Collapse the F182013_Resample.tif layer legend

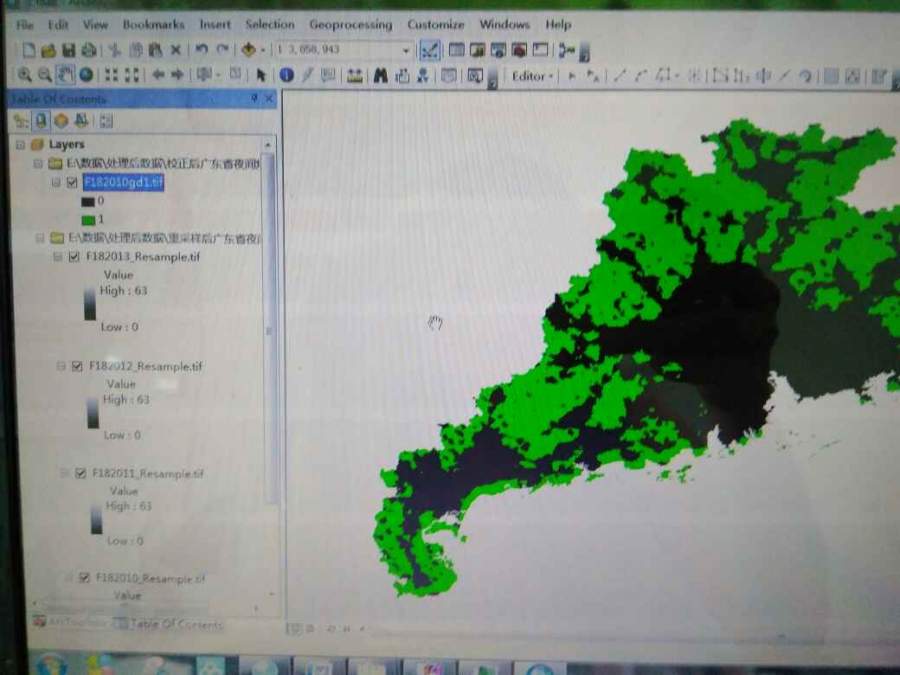pyautogui.click(x=58, y=257)
